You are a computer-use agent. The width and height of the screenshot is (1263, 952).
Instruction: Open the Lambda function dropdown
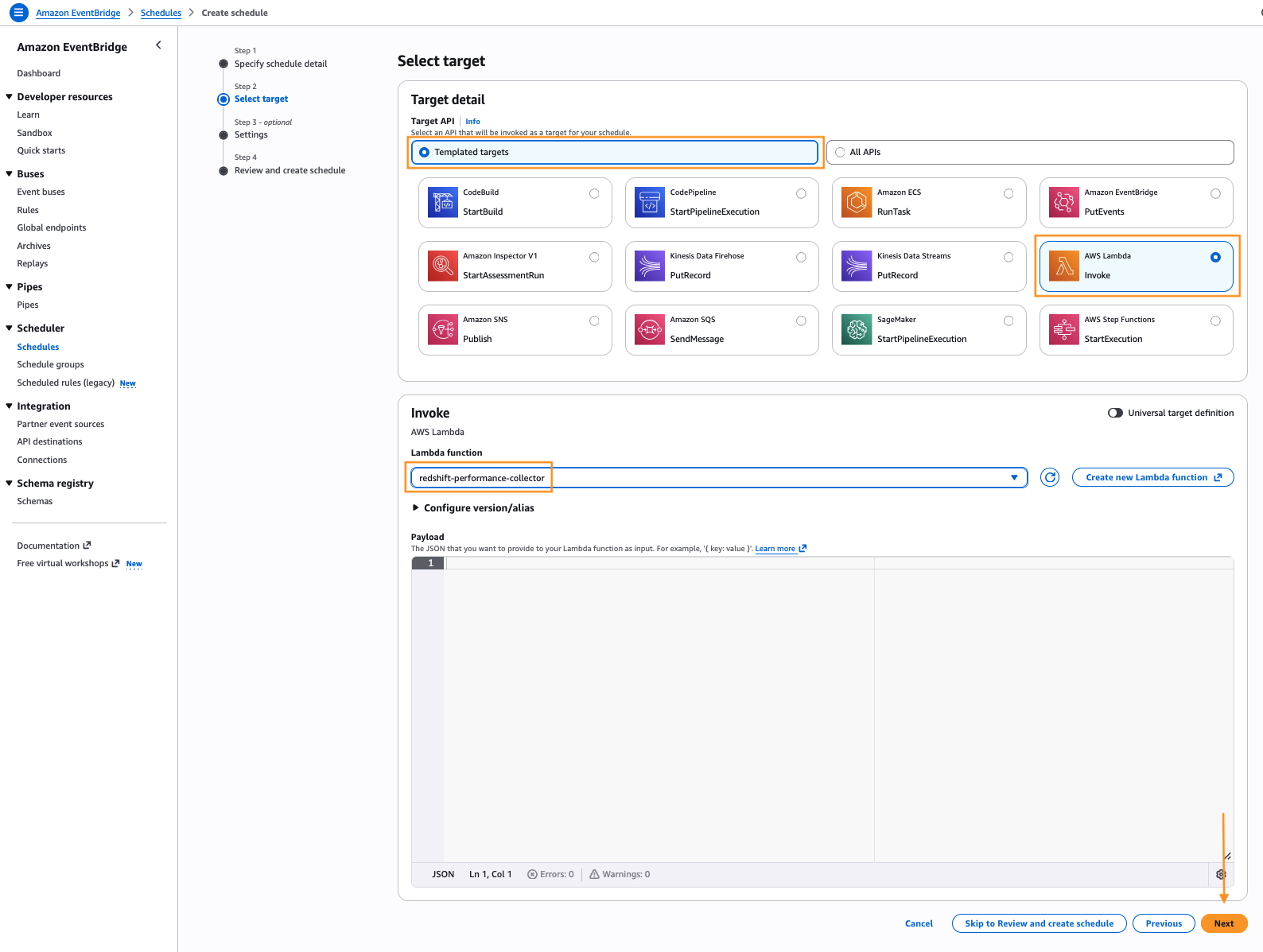click(719, 477)
